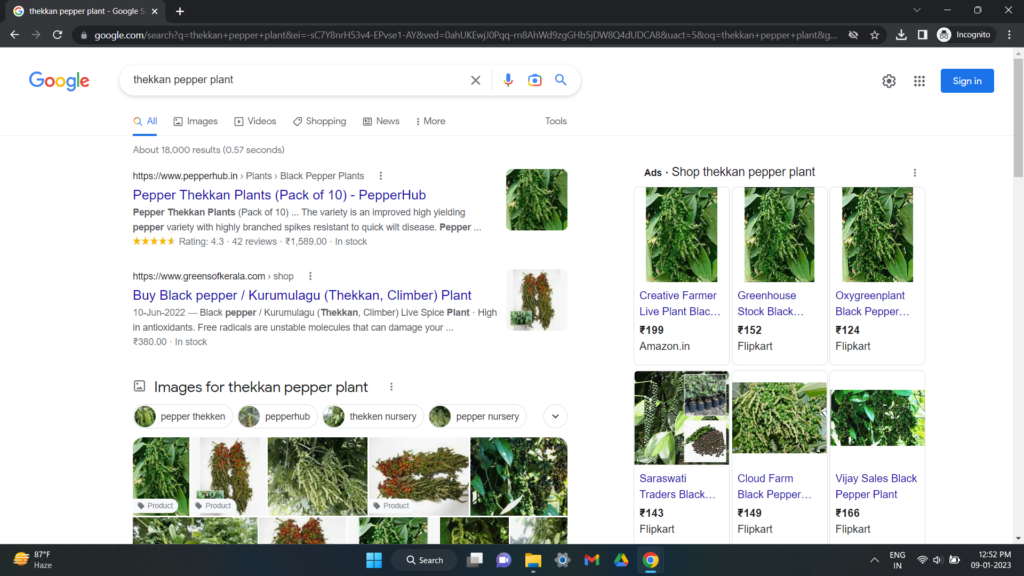Activate voice search with the microphone icon
Image resolution: width=1024 pixels, height=576 pixels.
(x=508, y=80)
